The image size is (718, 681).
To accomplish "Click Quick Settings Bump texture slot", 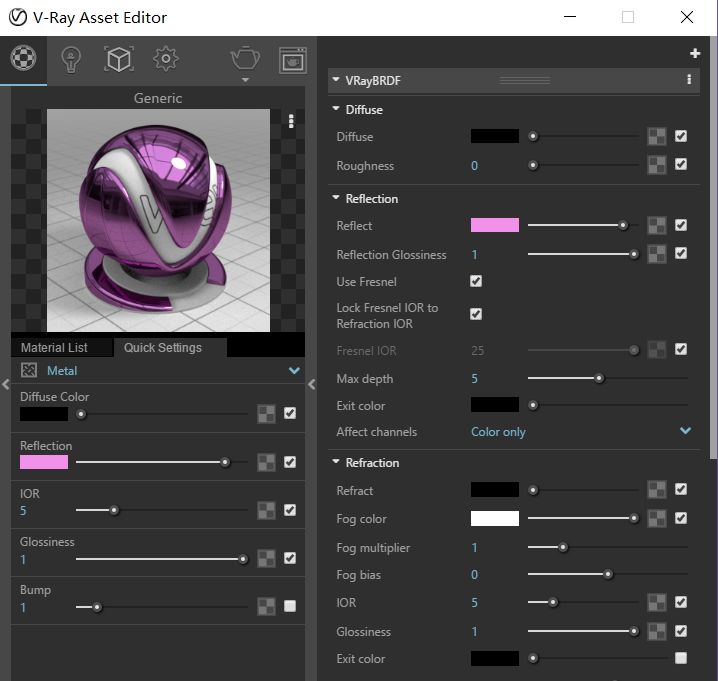I will pyautogui.click(x=267, y=607).
